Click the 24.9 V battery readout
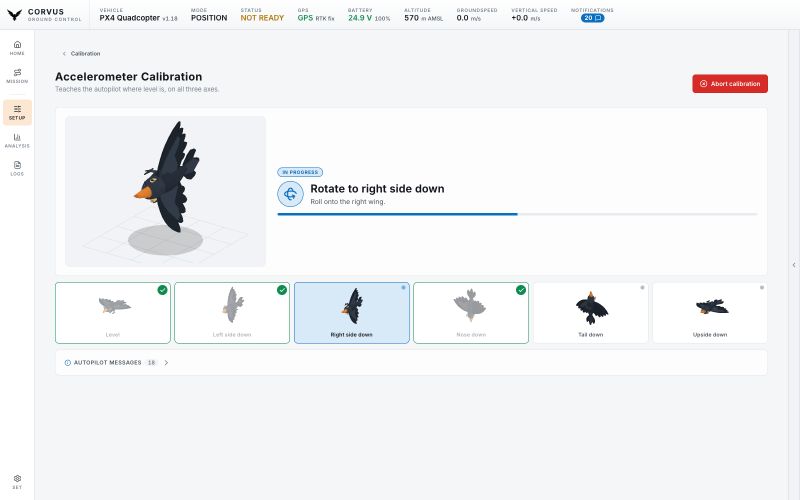This screenshot has height=500, width=800. pyautogui.click(x=369, y=18)
